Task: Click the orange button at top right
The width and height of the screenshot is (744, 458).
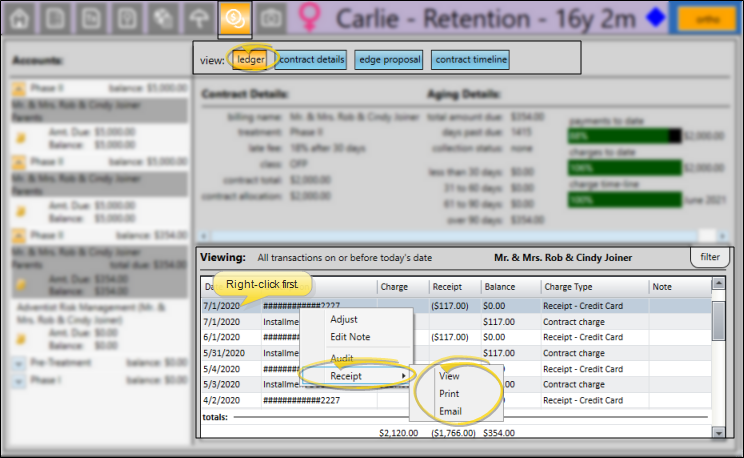Action: (x=704, y=18)
